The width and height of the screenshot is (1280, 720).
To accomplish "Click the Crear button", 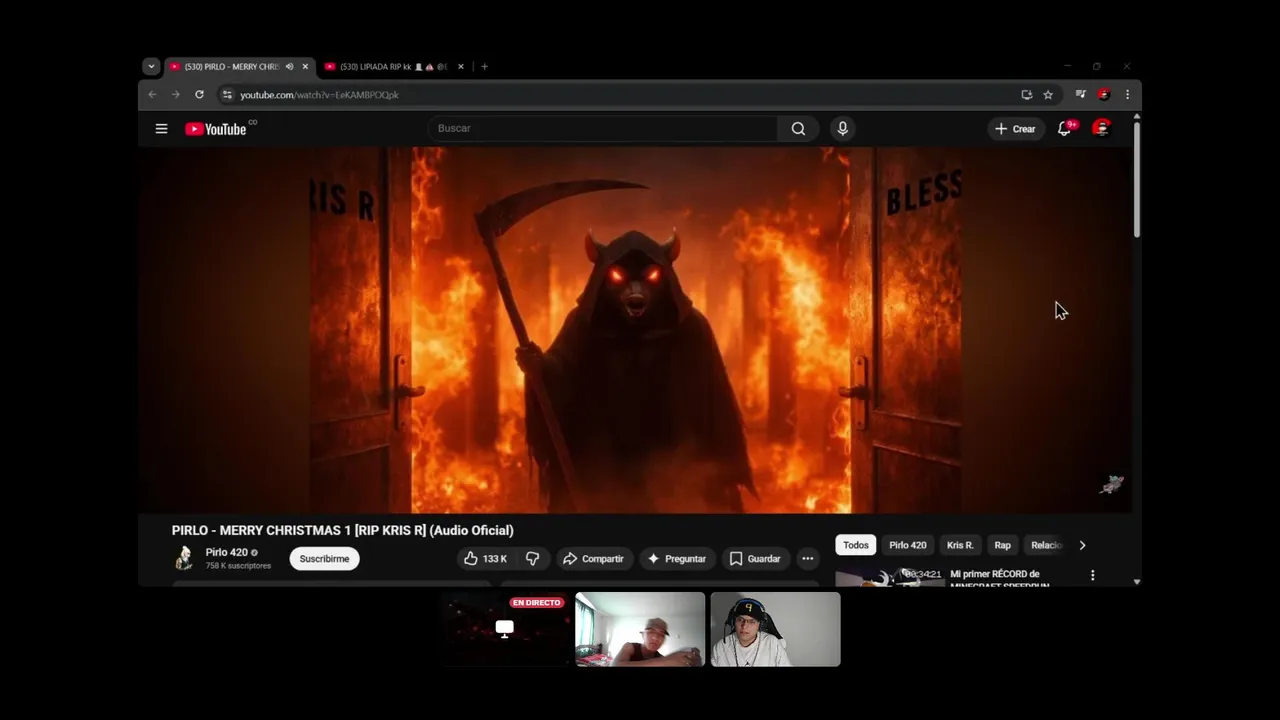I will click(1015, 128).
